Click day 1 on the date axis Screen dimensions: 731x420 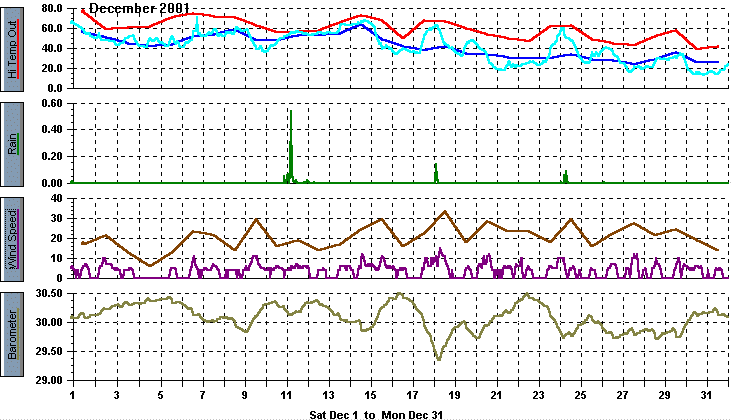click(74, 394)
